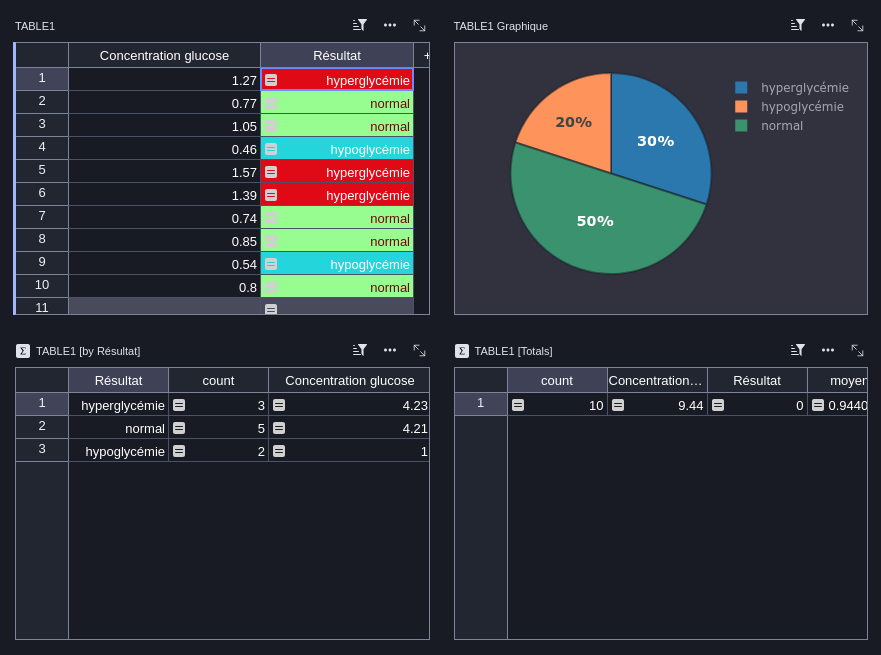Screen dimensions: 881x655
Task: Expand the TABLE1 [Totals] widget
Action: pos(857,351)
